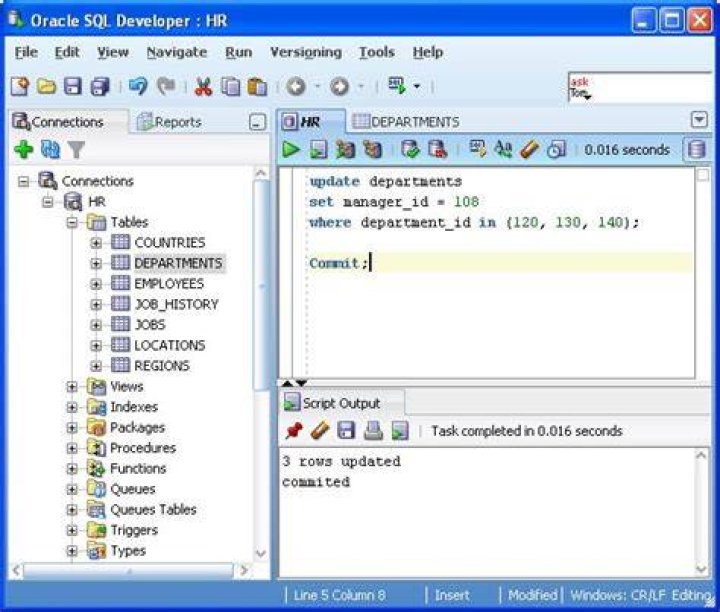
Task: Expand the Indexes folder
Action: [72, 407]
